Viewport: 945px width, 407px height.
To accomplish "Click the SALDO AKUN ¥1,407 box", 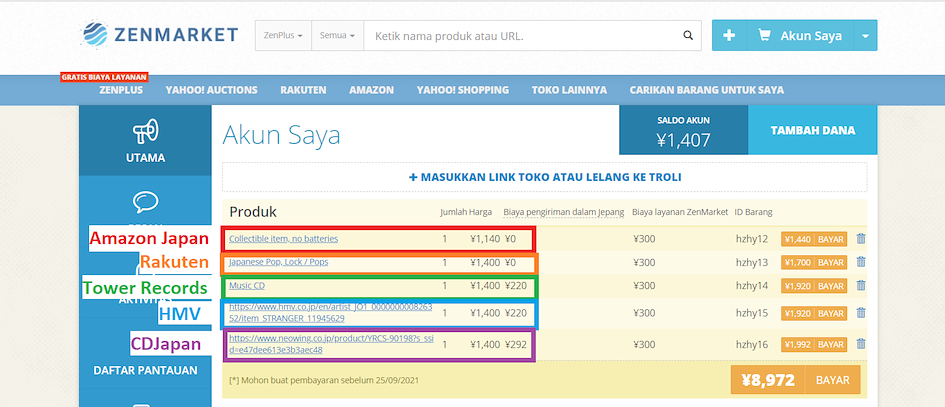I will pyautogui.click(x=683, y=130).
